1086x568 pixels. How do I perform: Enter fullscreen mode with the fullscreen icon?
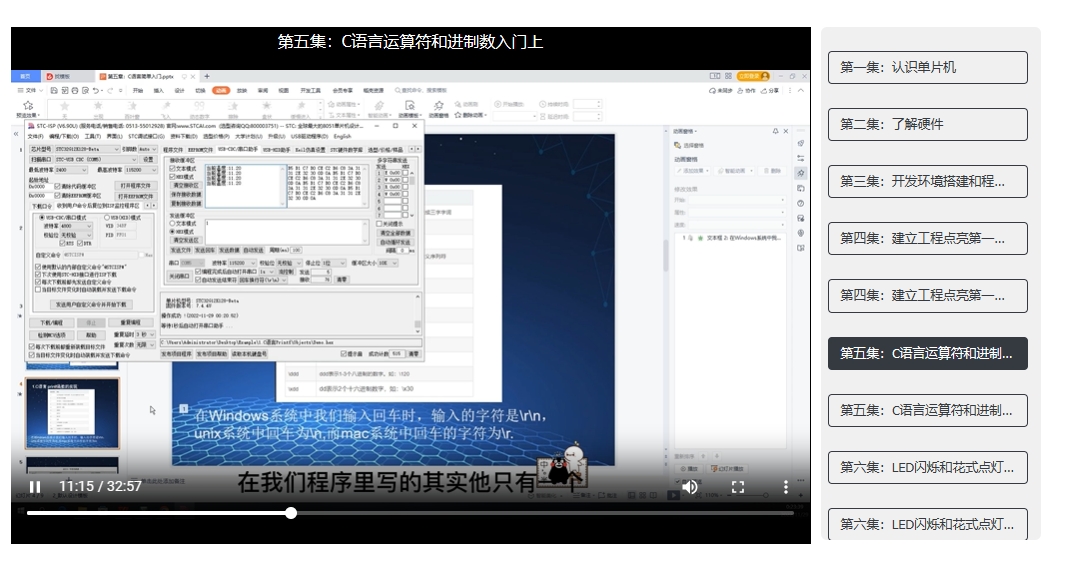[x=738, y=487]
